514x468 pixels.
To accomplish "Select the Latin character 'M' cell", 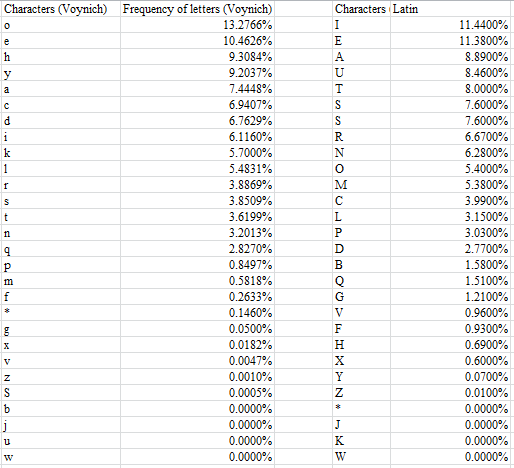I will pos(361,185).
